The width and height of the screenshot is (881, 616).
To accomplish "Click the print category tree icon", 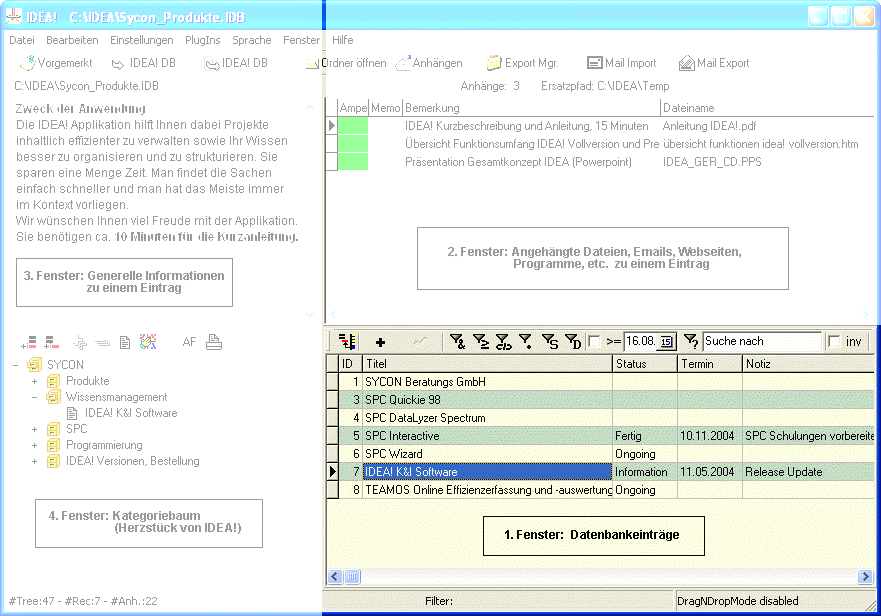I will tap(214, 342).
